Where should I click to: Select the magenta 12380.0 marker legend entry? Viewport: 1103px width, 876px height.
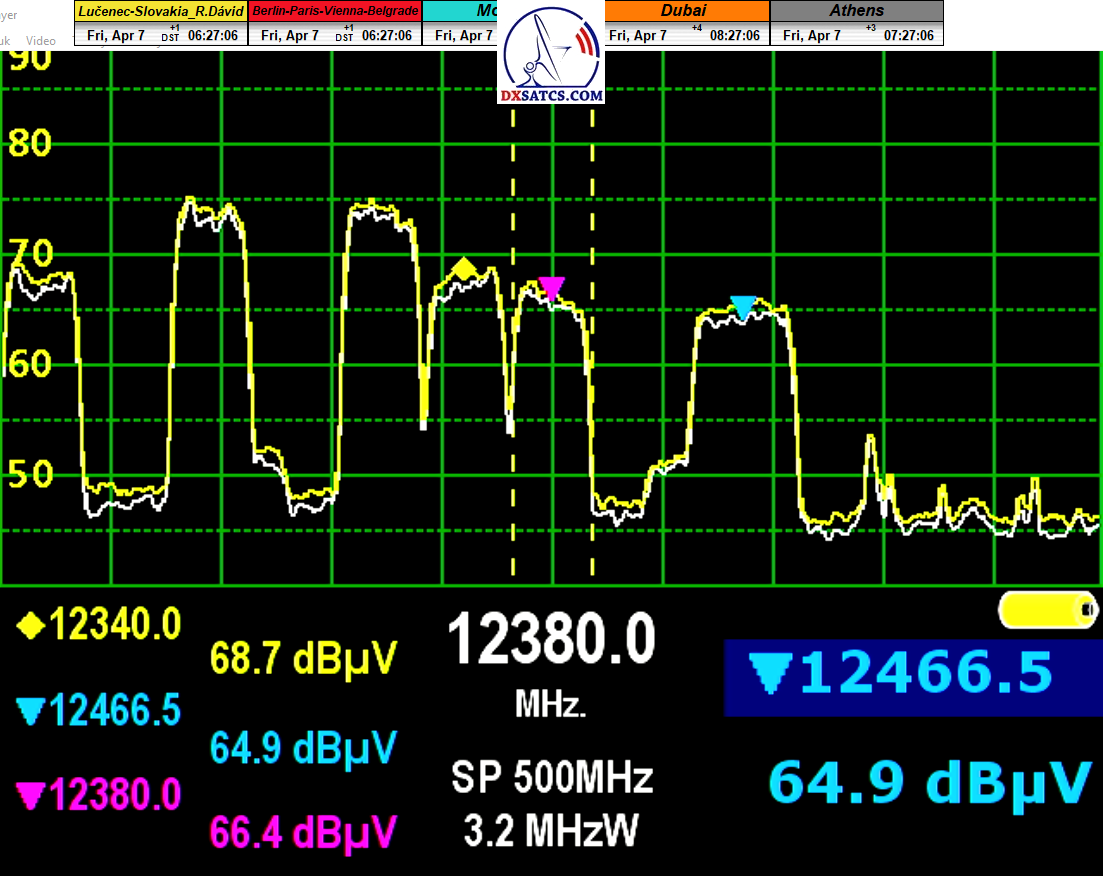[99, 797]
